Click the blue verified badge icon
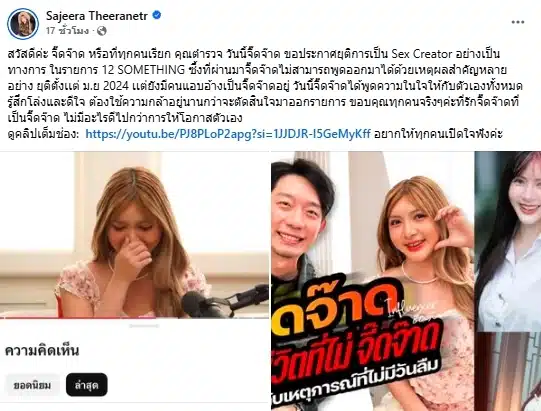 pos(157,15)
